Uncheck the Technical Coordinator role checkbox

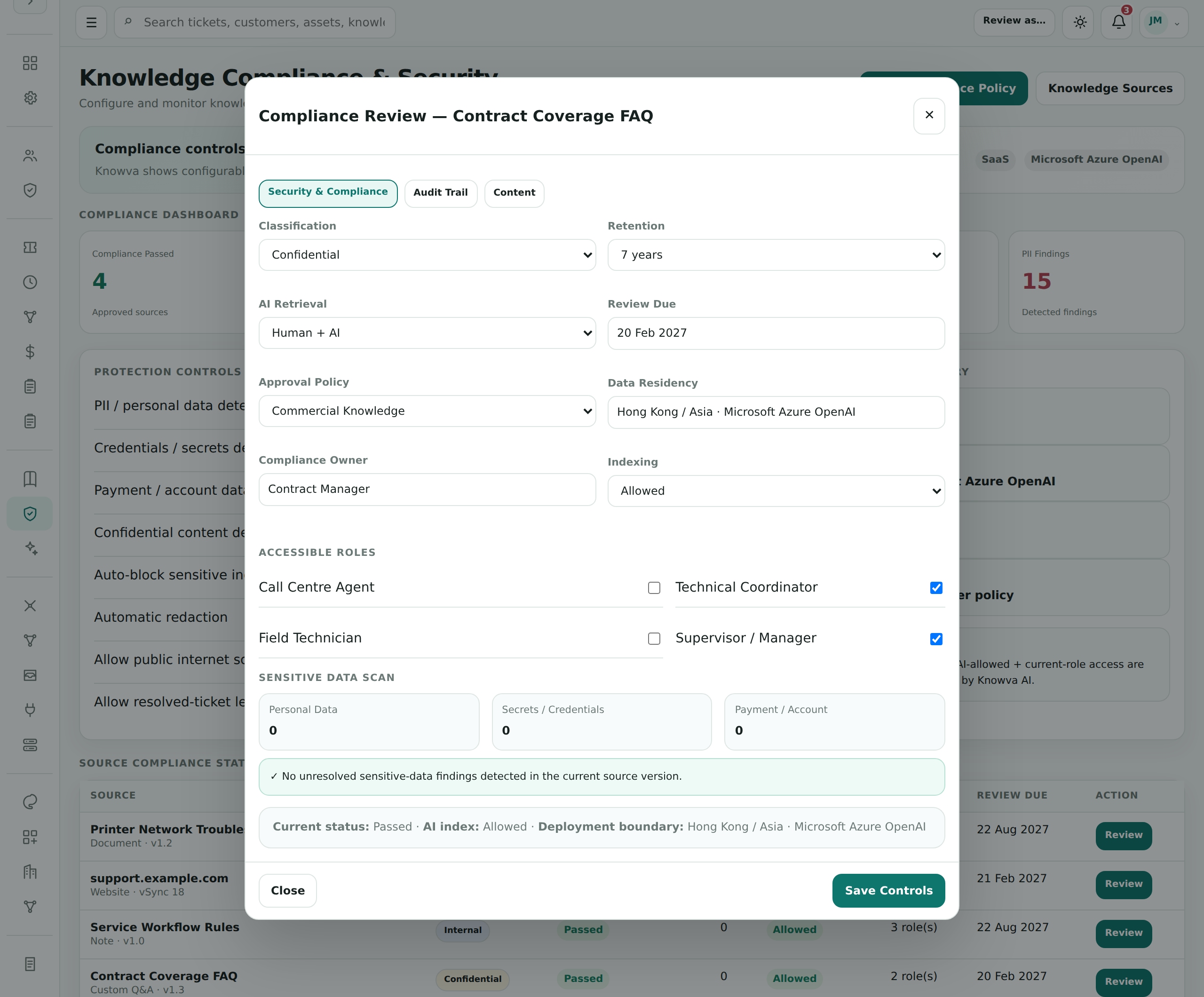point(936,588)
